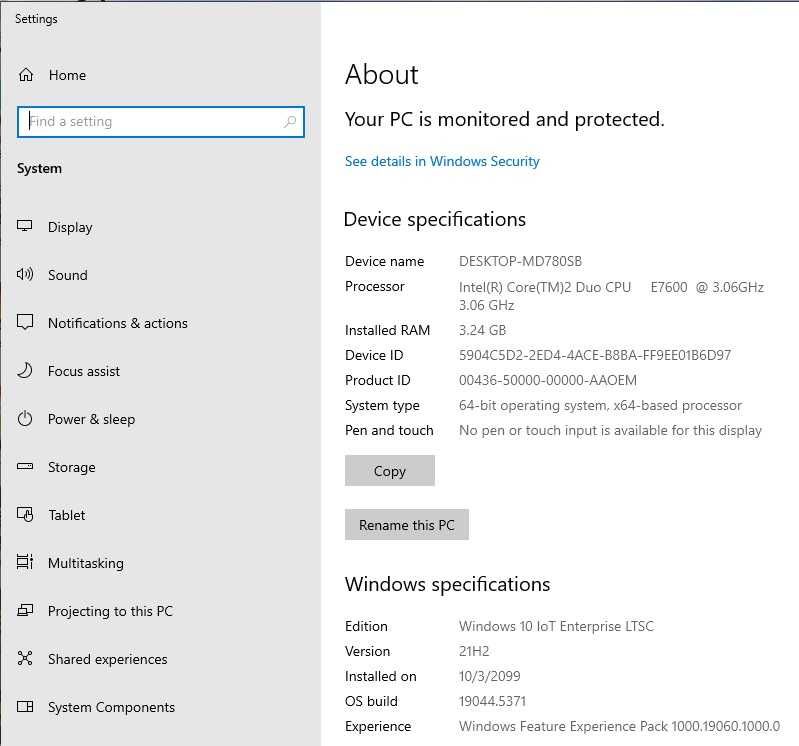Click the Focus assist moon icon
799x746 pixels.
pyautogui.click(x=24, y=370)
